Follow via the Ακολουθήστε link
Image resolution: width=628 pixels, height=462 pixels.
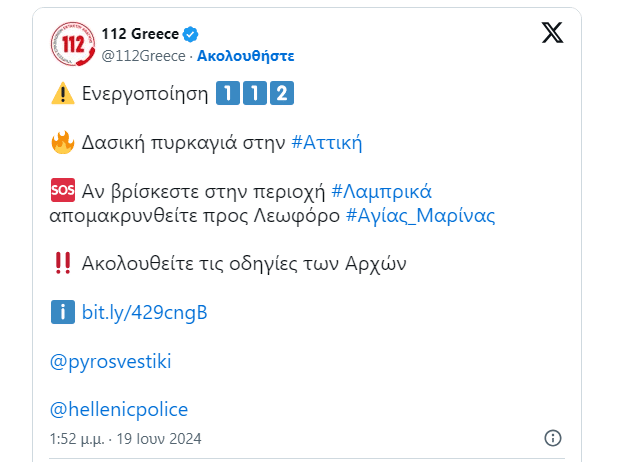click(x=246, y=56)
